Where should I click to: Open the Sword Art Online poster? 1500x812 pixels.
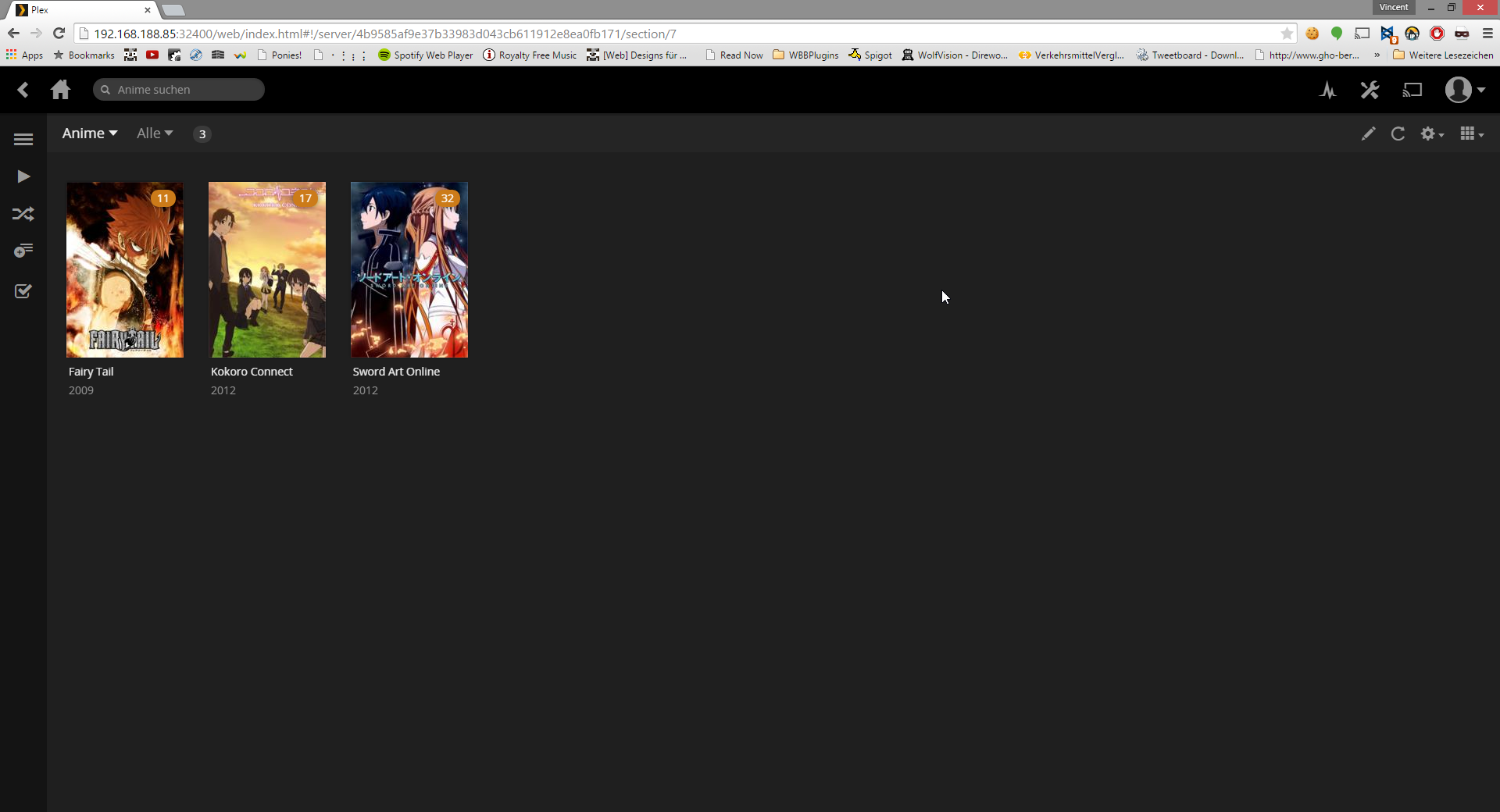point(409,270)
